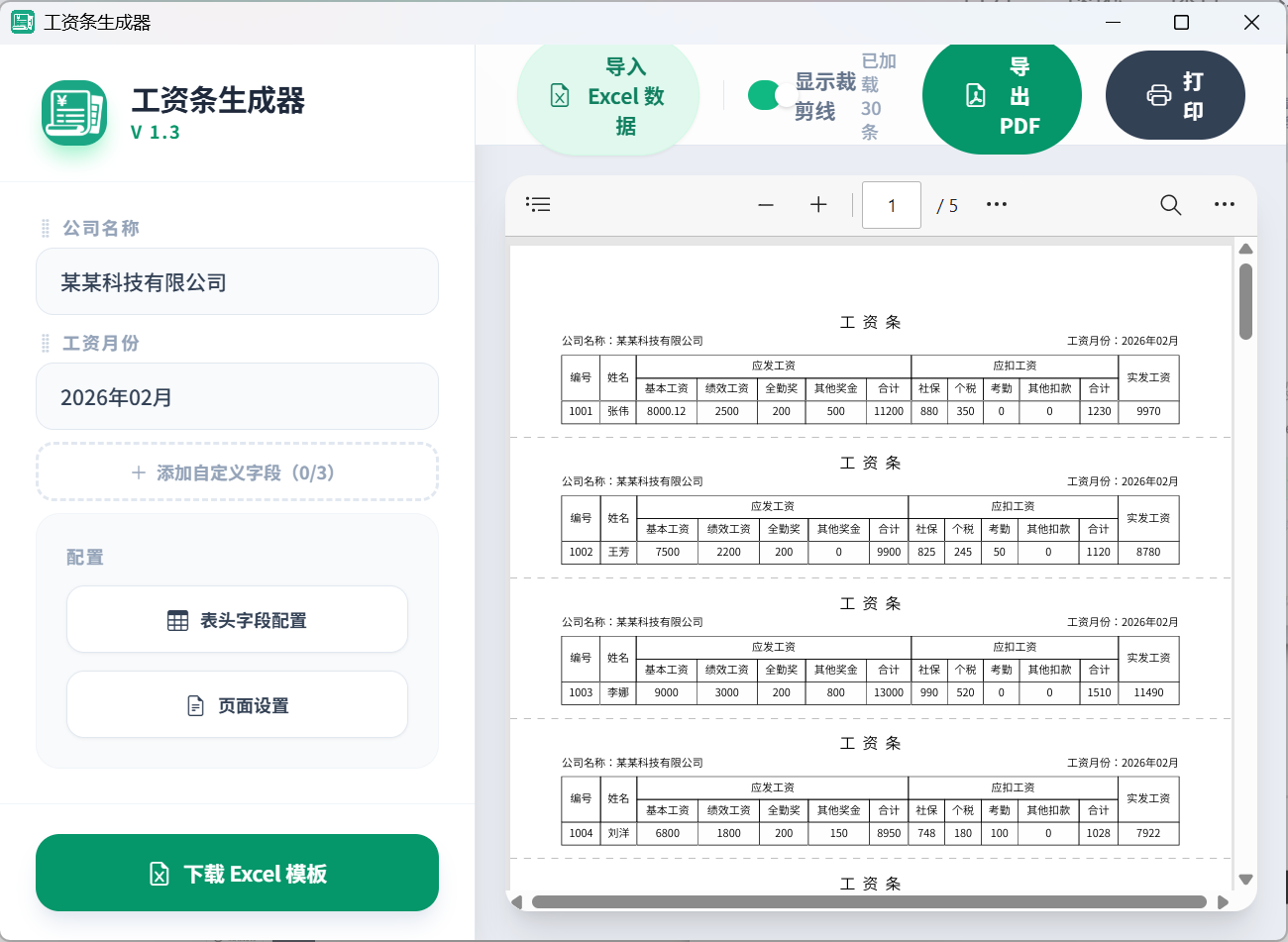This screenshot has width=1288, height=942.
Task: Click the 已加载 30 条 status text
Action: point(878,96)
